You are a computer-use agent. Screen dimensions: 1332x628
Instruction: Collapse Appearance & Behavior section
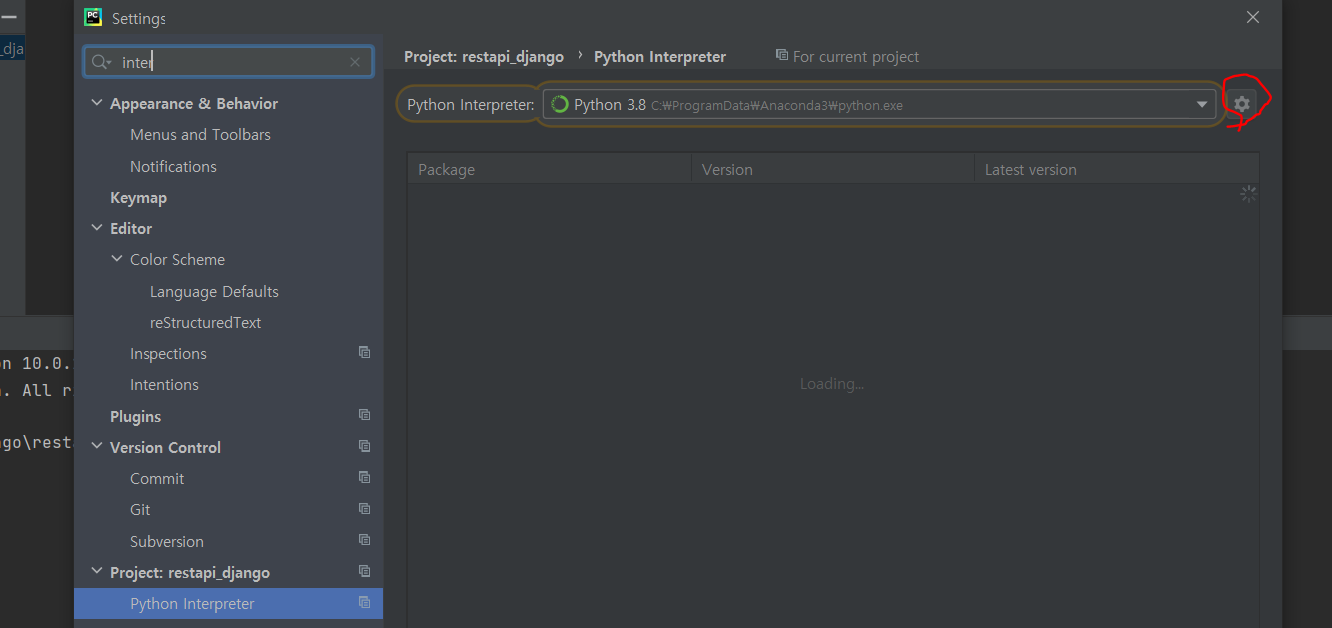(97, 103)
